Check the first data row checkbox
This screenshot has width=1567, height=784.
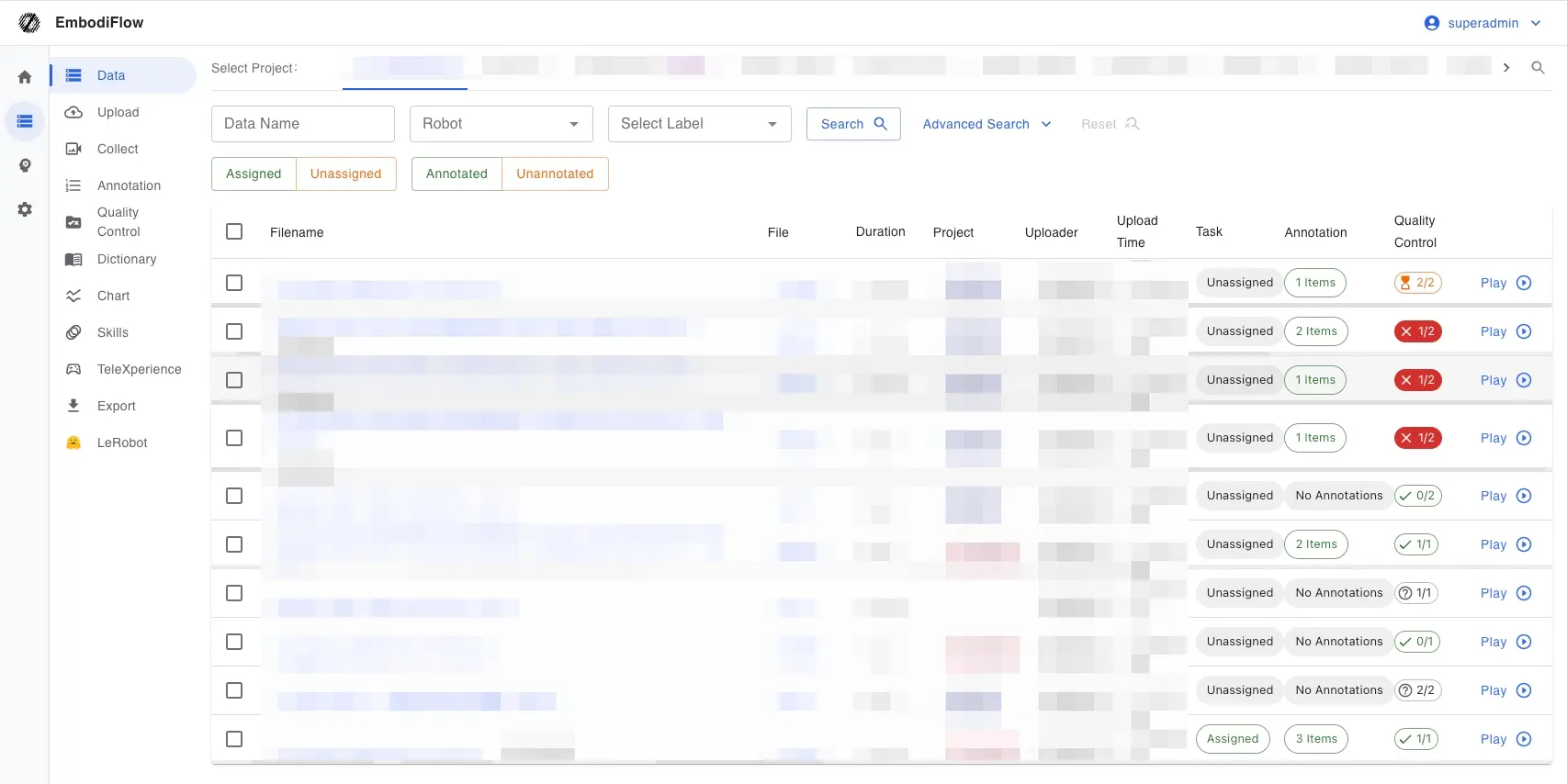point(234,283)
